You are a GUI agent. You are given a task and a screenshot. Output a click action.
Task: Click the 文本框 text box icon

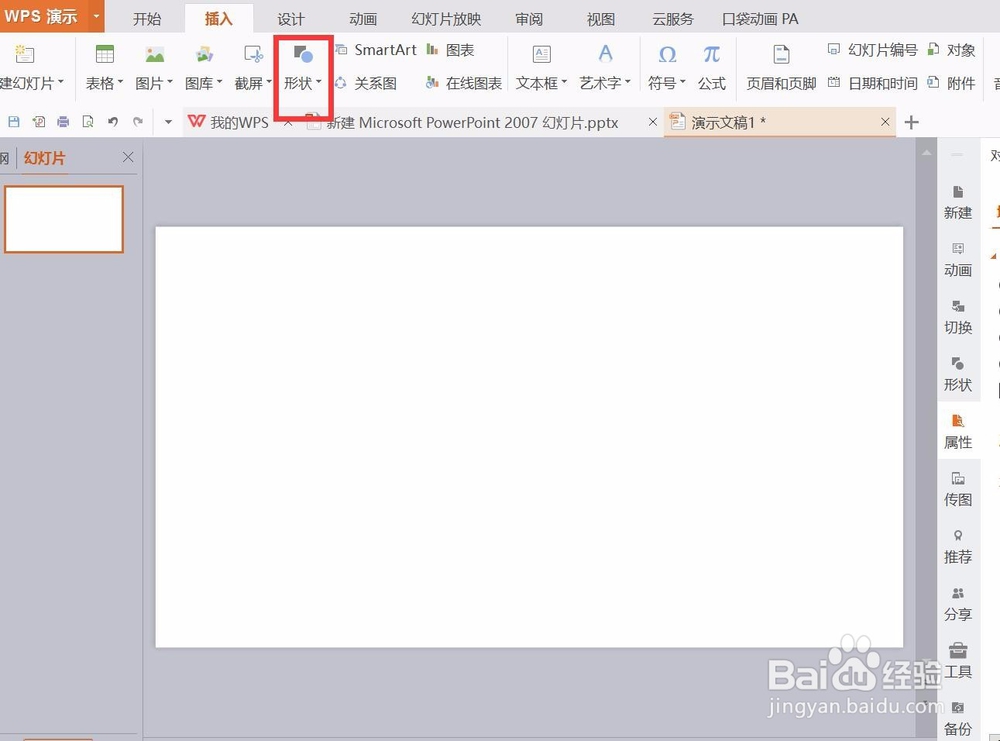click(541, 55)
